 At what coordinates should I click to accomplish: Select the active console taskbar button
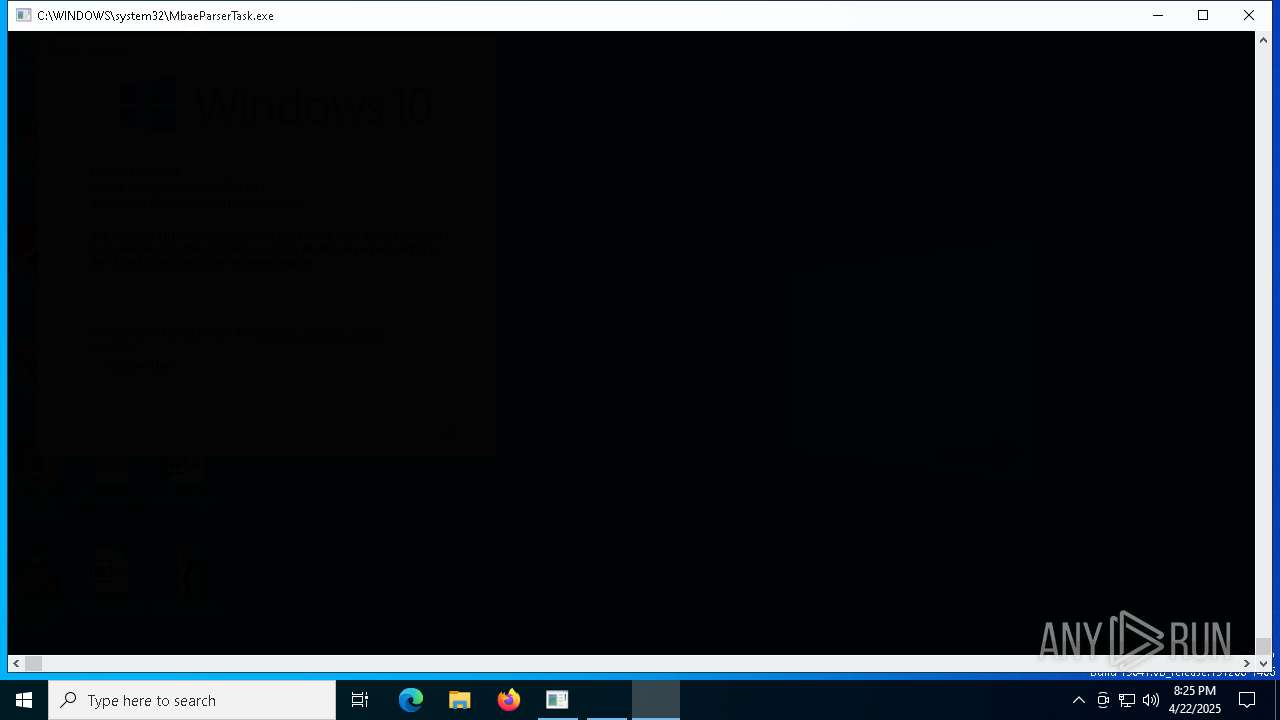[656, 700]
